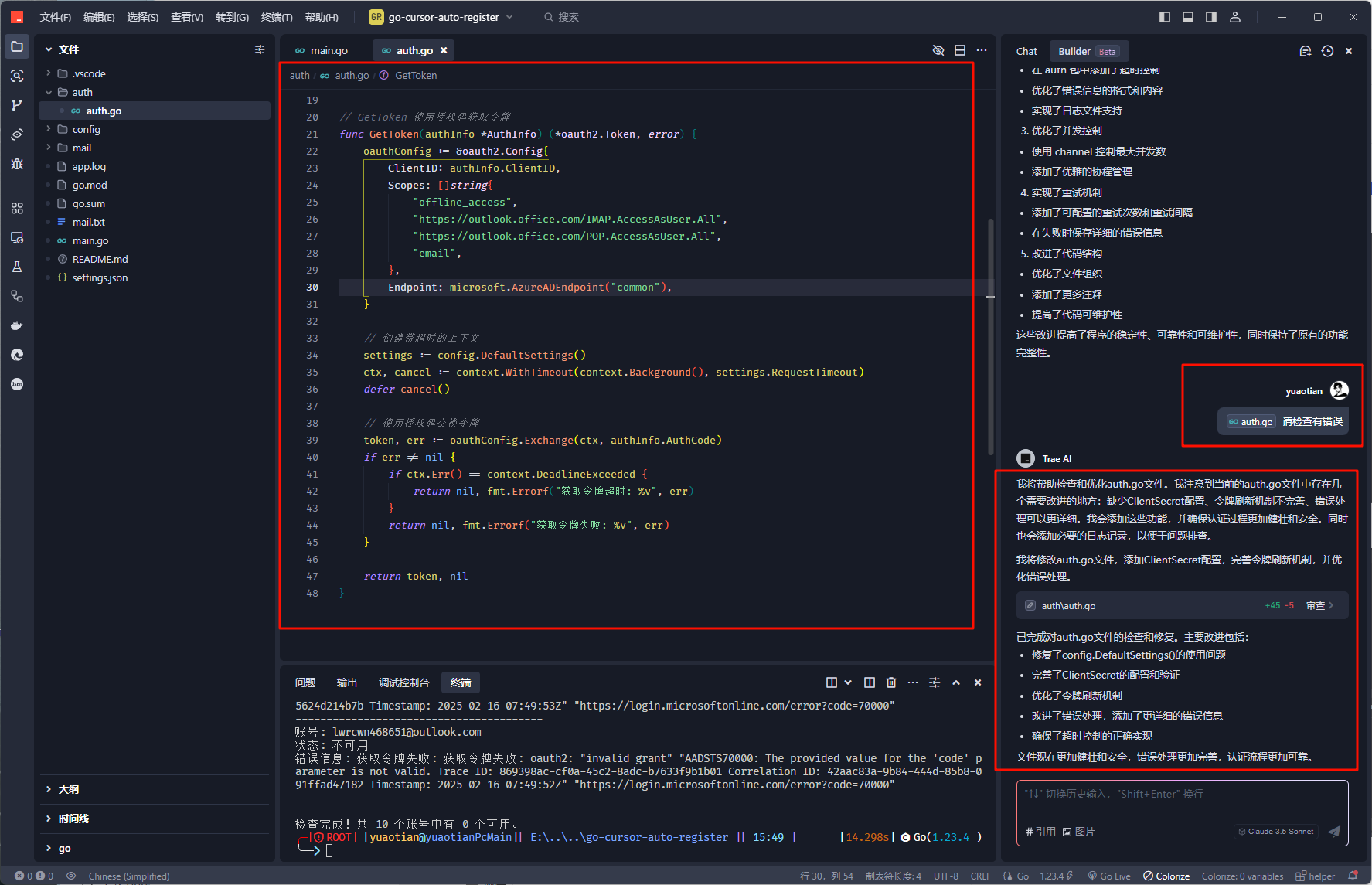
Task: Switch to the 问题 problems tab
Action: pyautogui.click(x=305, y=682)
